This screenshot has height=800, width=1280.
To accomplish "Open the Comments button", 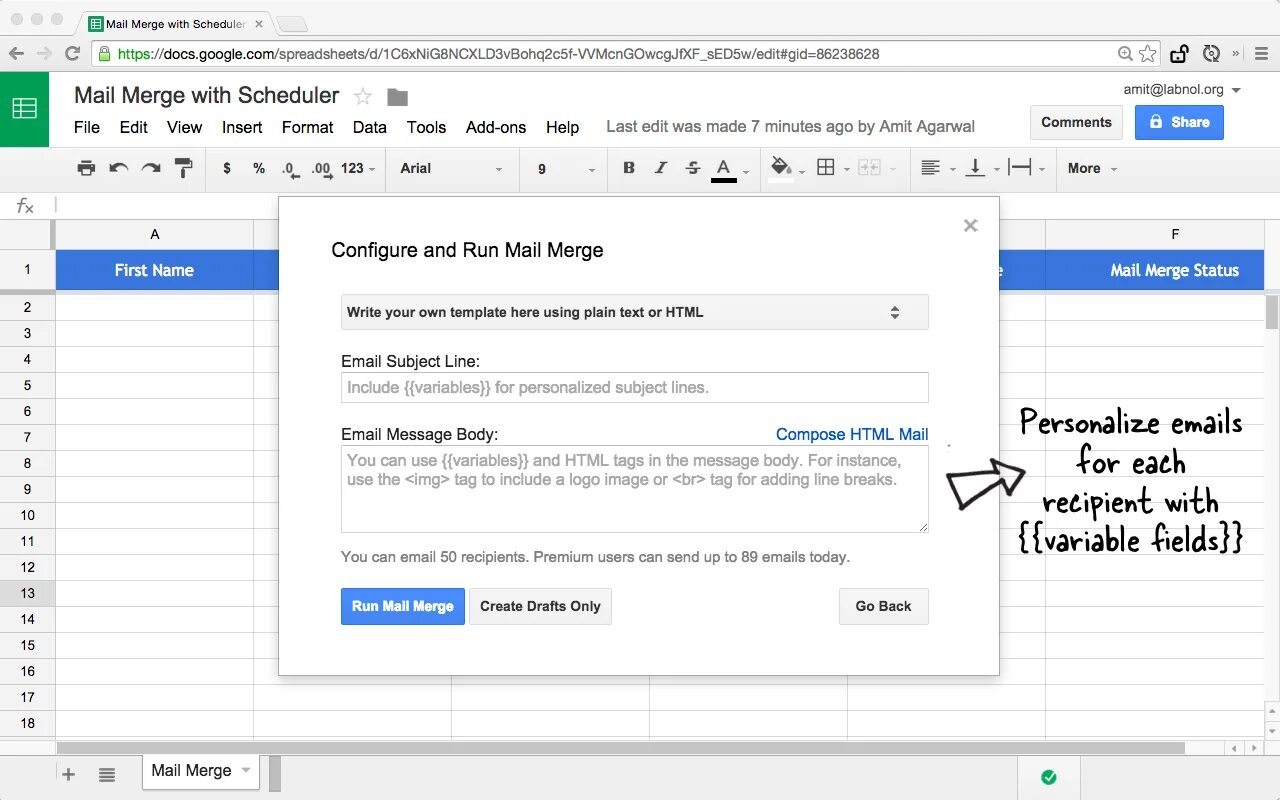I will pos(1076,122).
